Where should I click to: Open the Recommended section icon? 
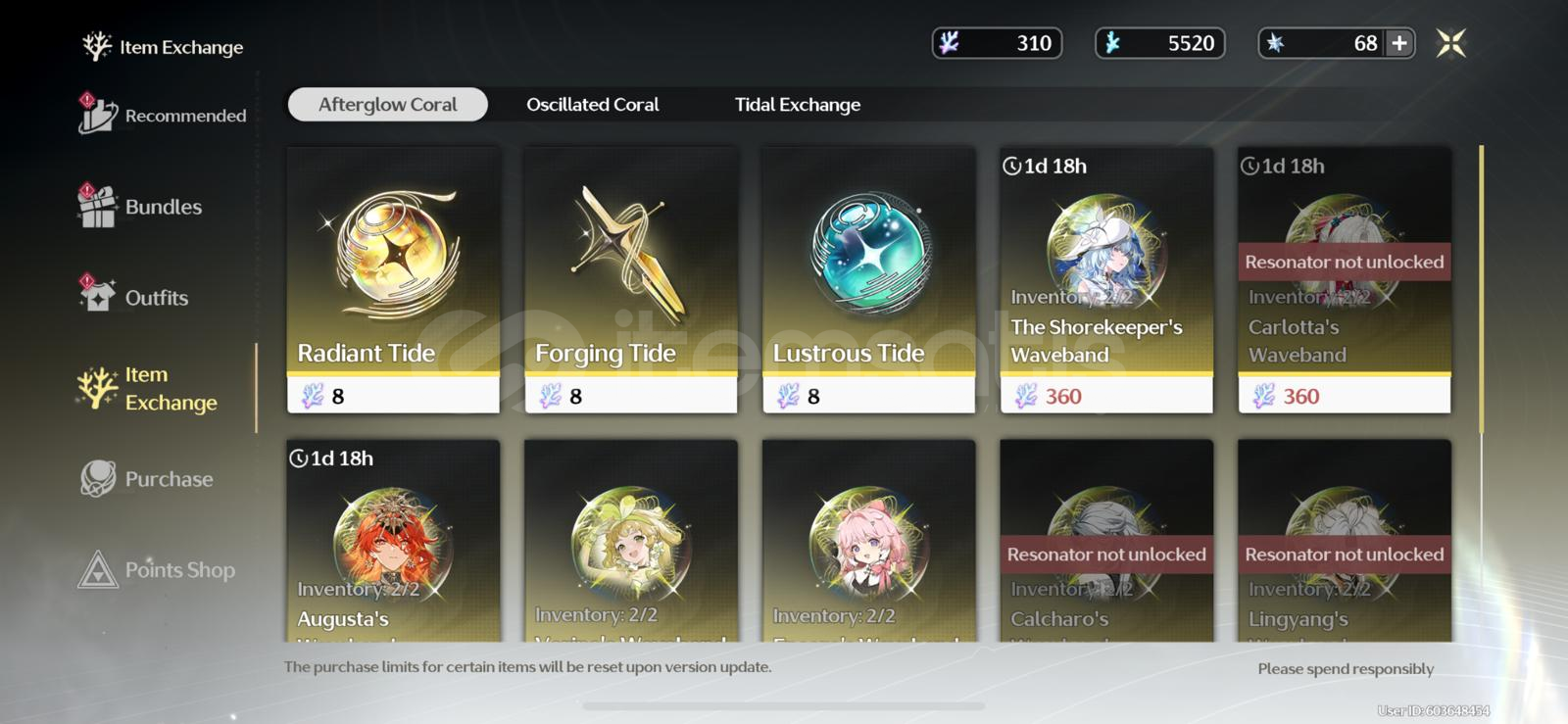click(98, 115)
